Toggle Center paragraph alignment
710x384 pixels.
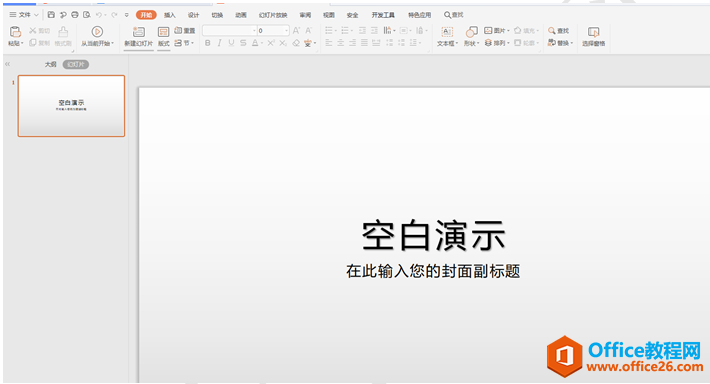click(x=341, y=43)
